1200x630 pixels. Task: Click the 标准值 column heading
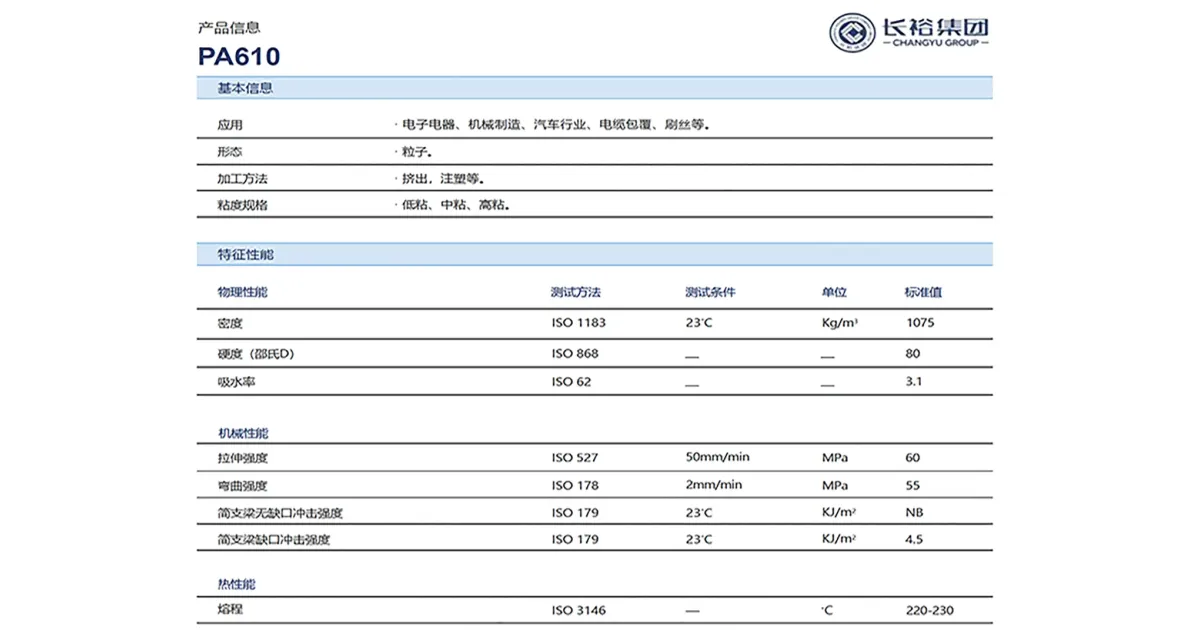[x=923, y=293]
